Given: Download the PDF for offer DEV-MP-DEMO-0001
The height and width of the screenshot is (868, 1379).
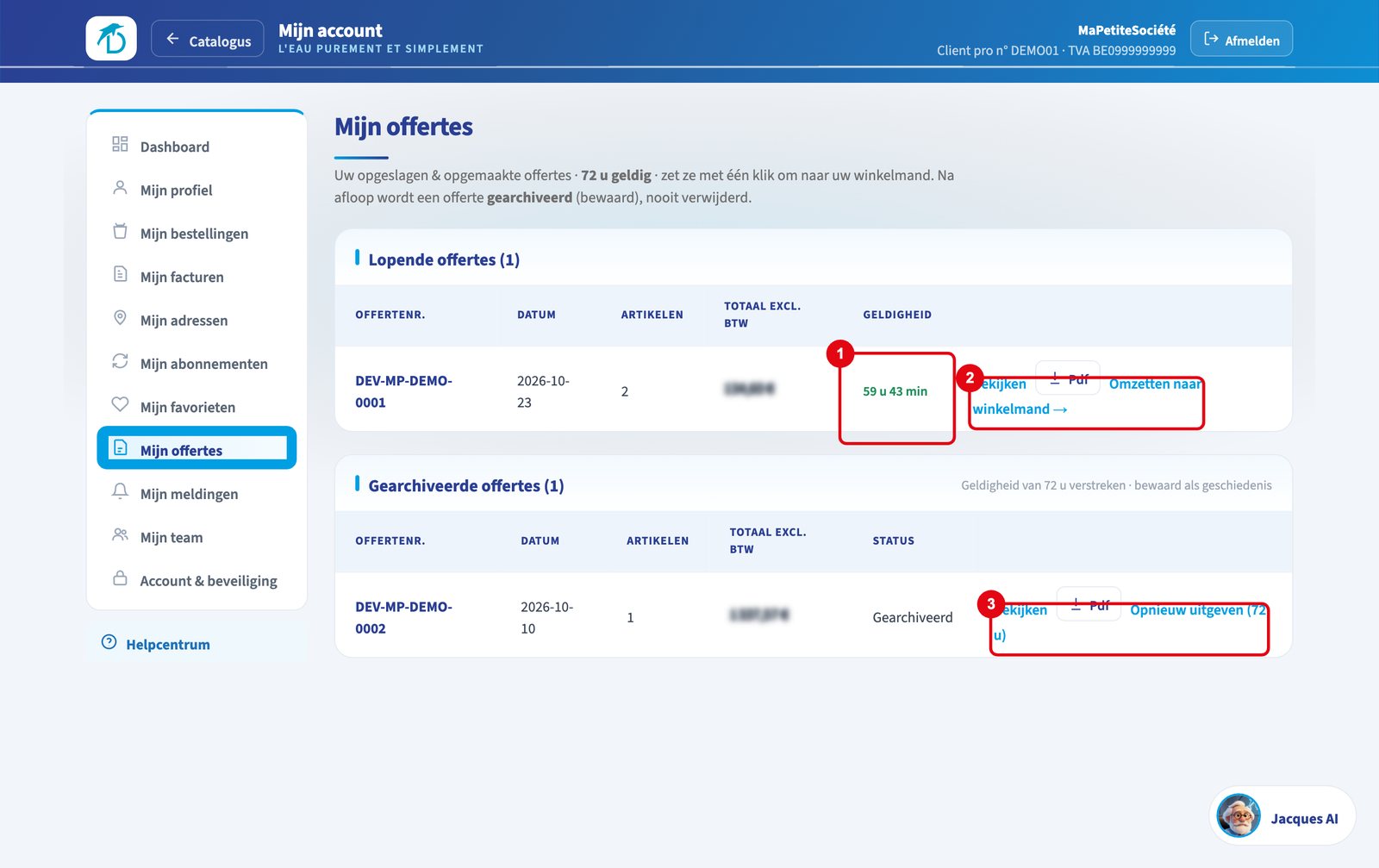Looking at the screenshot, I should pyautogui.click(x=1068, y=378).
